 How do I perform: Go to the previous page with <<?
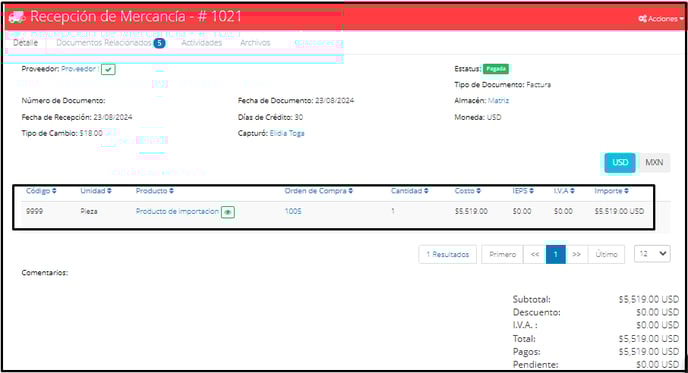click(x=534, y=254)
